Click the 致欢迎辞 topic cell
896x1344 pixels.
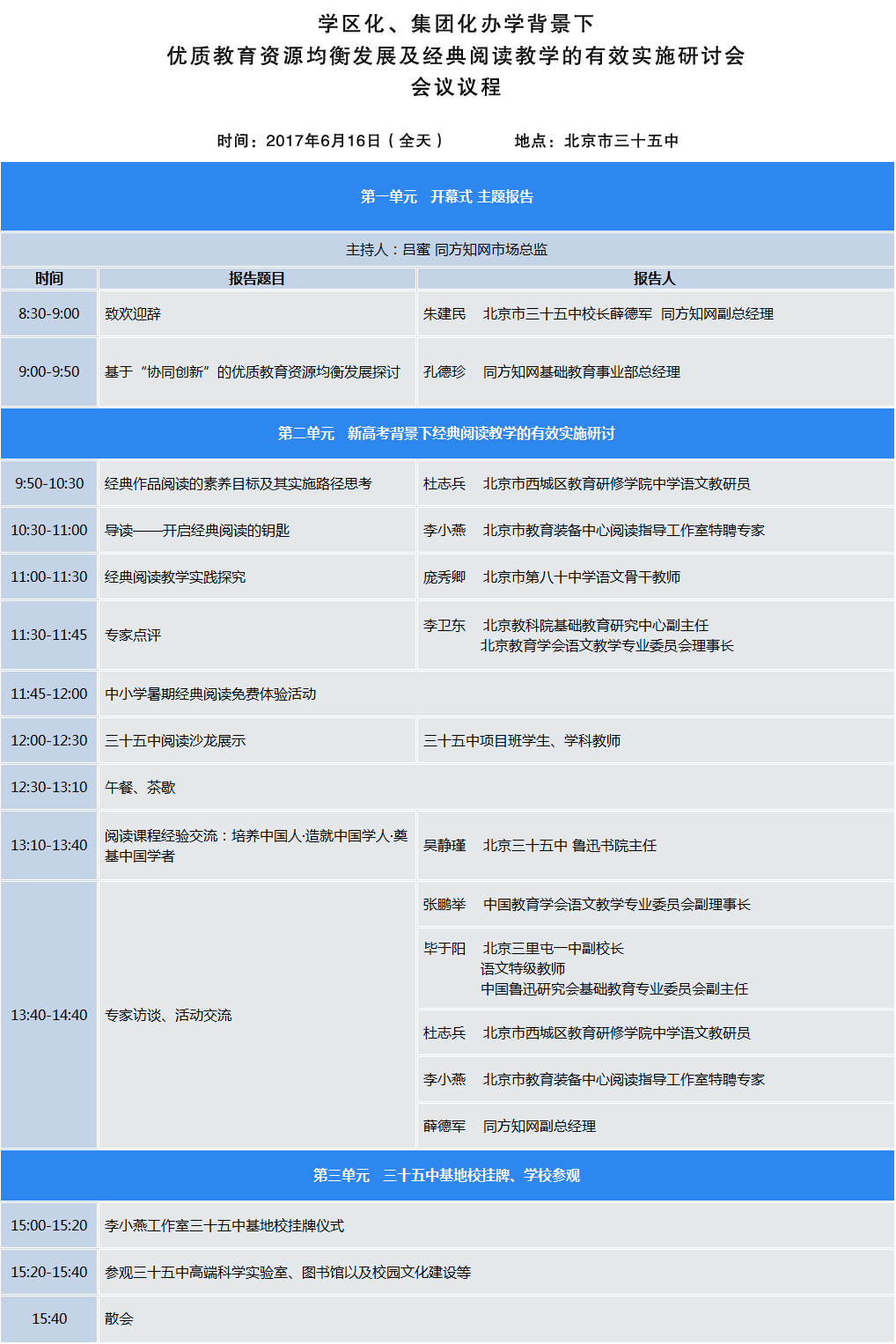(x=257, y=313)
